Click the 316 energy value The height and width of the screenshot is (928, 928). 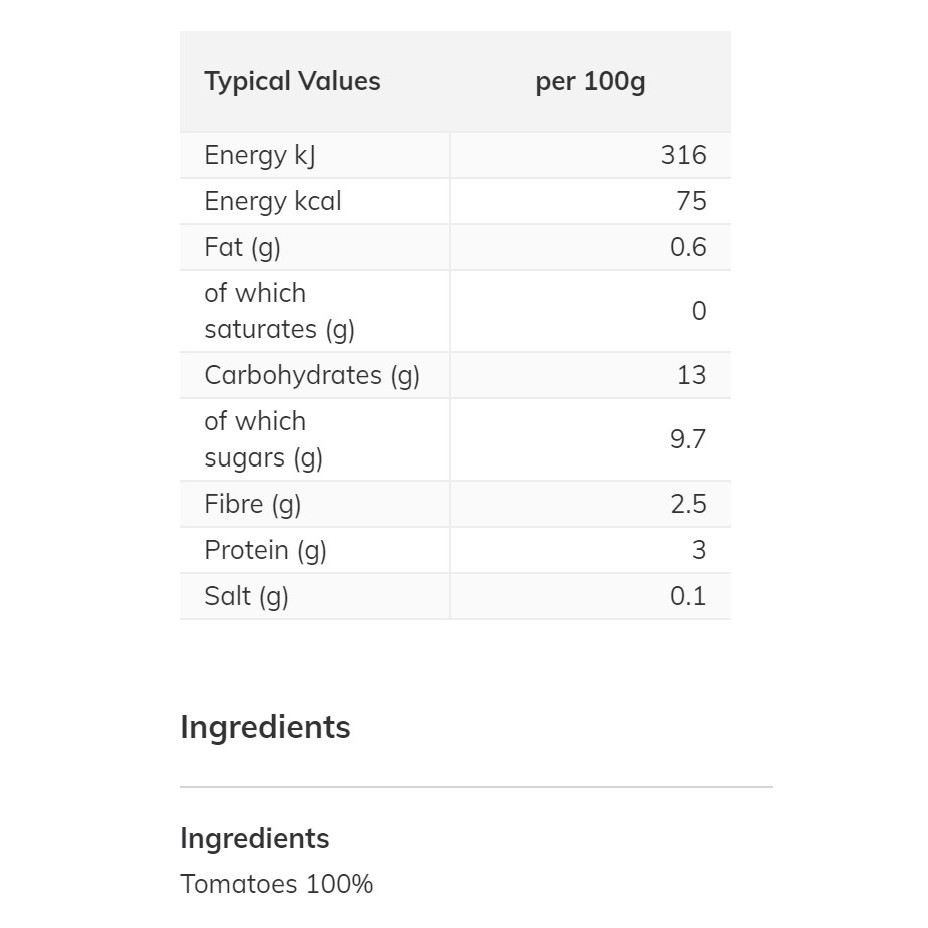(x=684, y=155)
